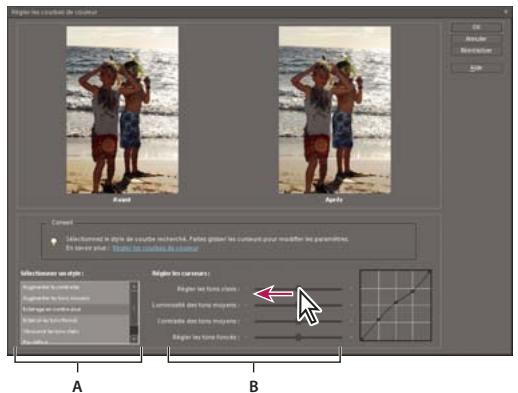Select Obscurcir les tons clairs style
518x393 pixels.
75,331
